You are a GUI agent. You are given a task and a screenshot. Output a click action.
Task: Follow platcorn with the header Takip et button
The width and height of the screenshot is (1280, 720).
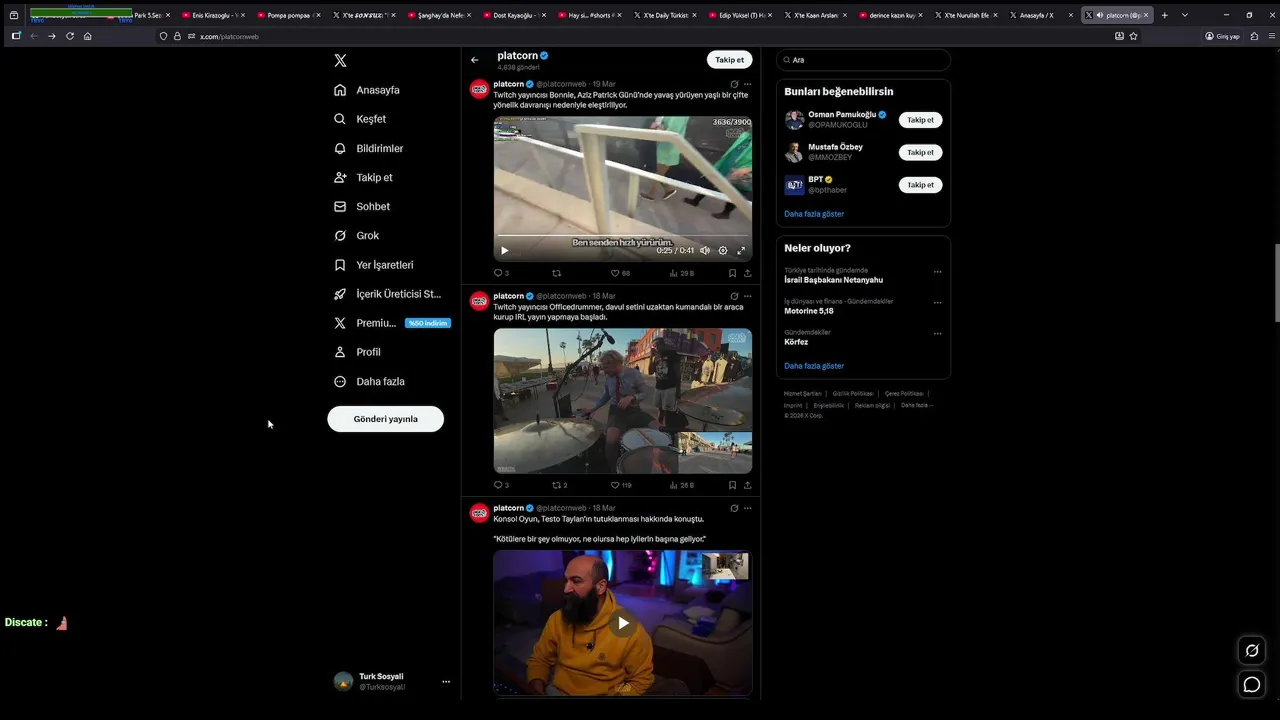click(x=729, y=60)
